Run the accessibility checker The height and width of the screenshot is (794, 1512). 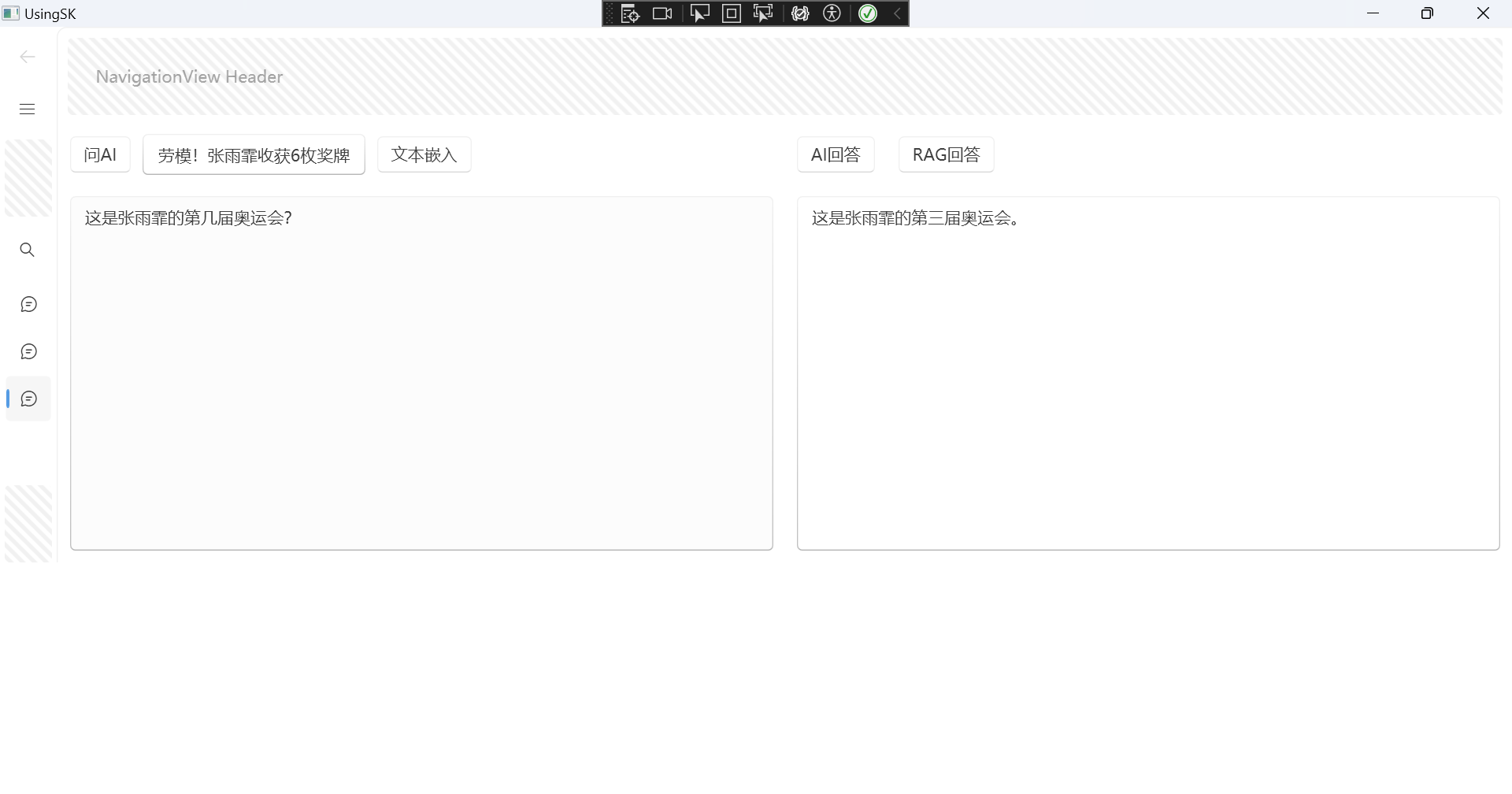[832, 13]
